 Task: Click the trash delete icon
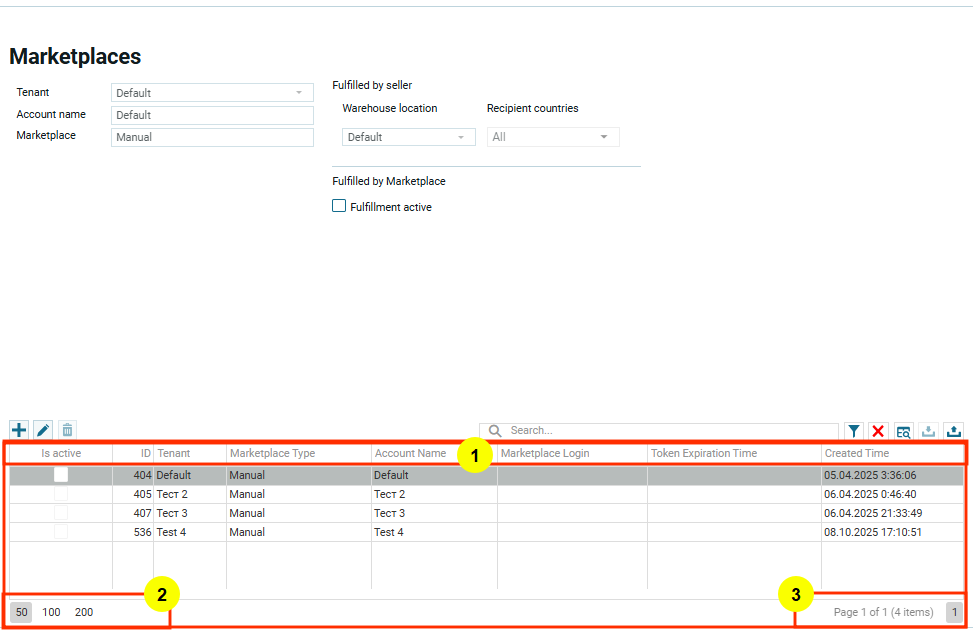coord(67,430)
